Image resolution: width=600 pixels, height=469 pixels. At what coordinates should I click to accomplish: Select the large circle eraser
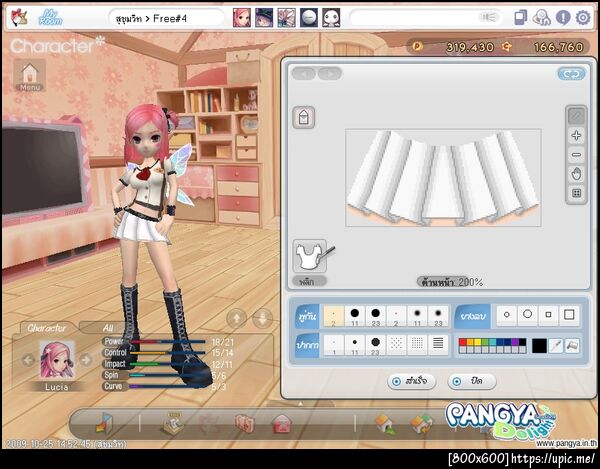point(527,315)
